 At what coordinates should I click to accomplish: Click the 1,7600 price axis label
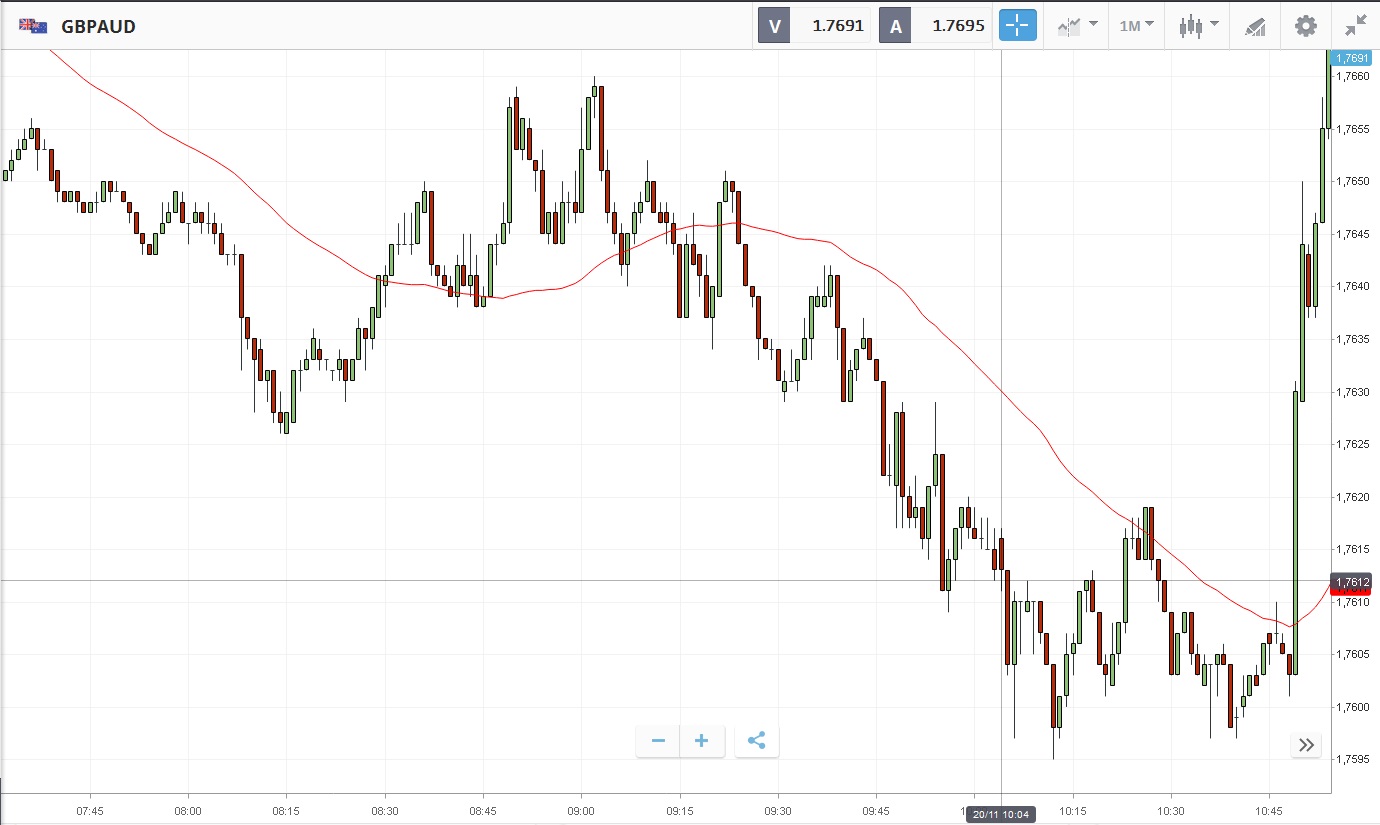click(x=1353, y=707)
